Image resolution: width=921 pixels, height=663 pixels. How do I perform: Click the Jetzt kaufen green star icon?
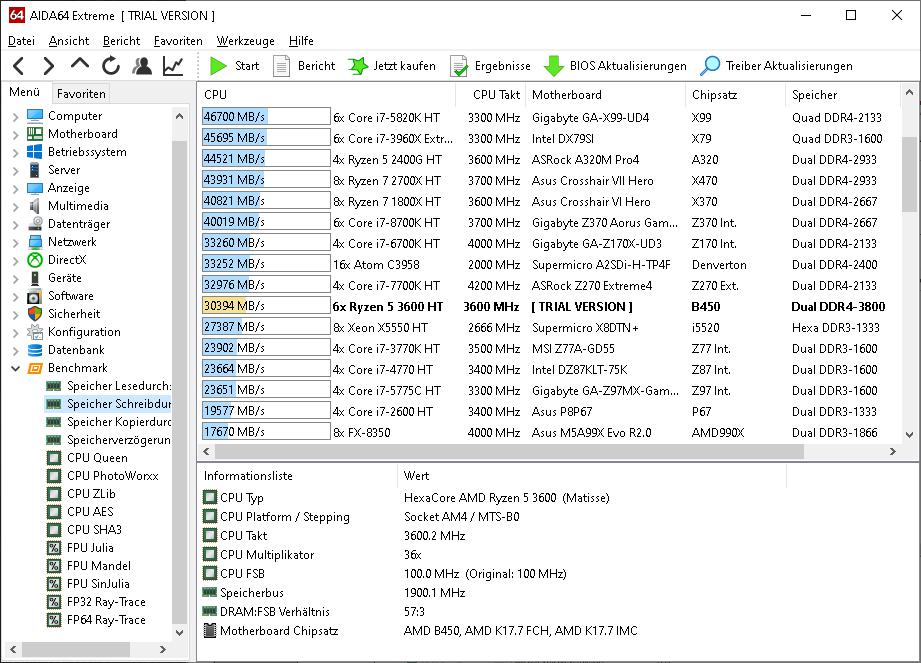click(x=358, y=66)
